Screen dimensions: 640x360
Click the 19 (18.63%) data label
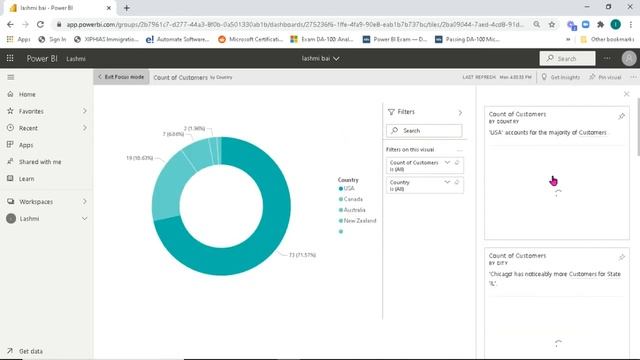[140, 158]
